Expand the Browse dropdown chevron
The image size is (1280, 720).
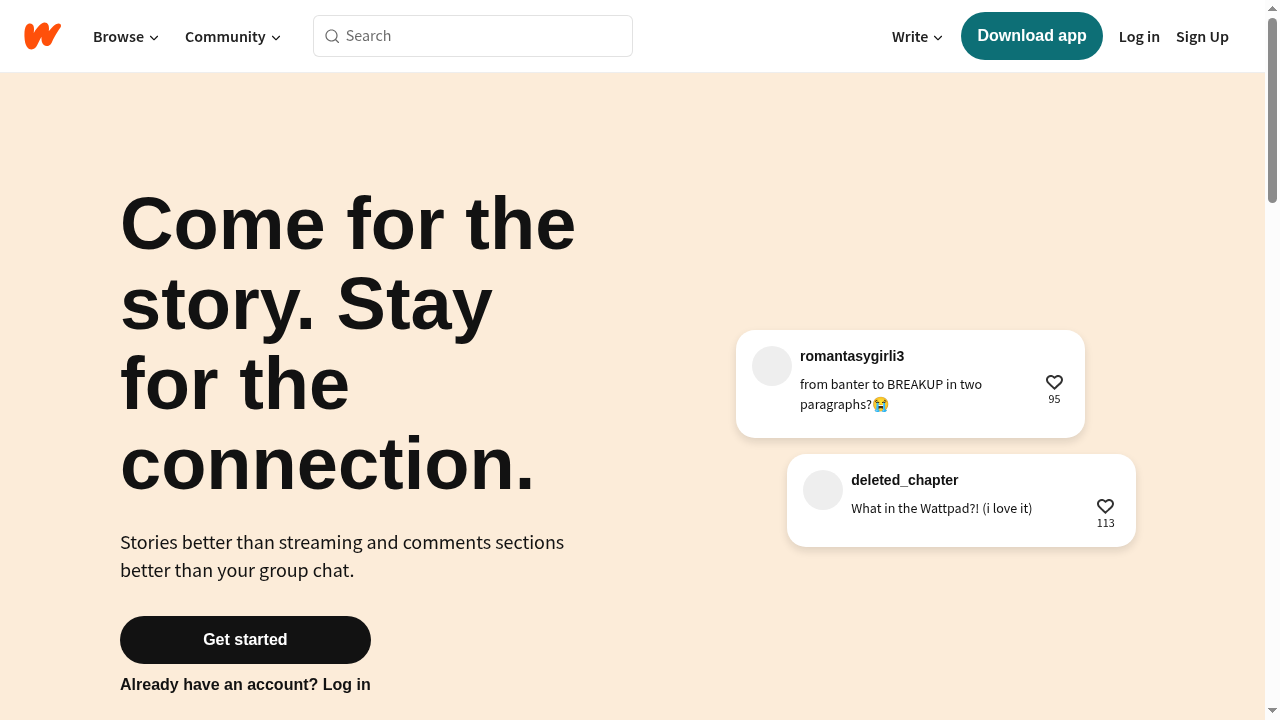click(155, 37)
